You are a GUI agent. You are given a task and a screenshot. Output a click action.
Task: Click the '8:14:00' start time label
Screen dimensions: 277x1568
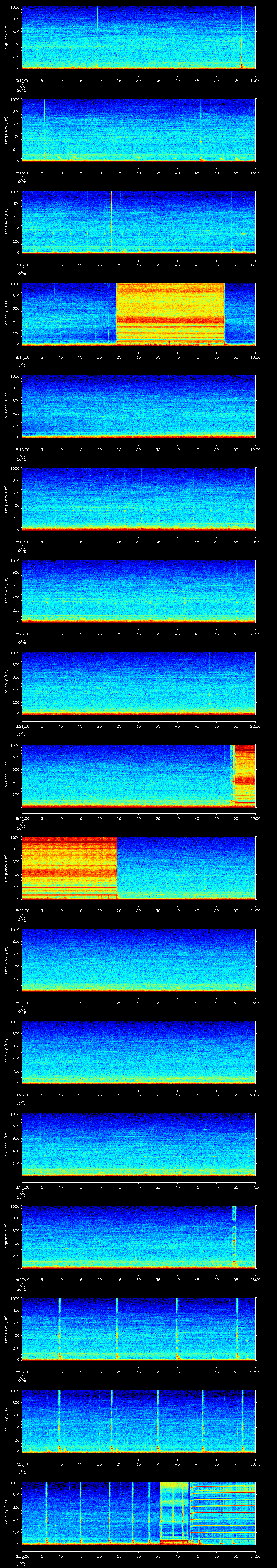(x=22, y=80)
